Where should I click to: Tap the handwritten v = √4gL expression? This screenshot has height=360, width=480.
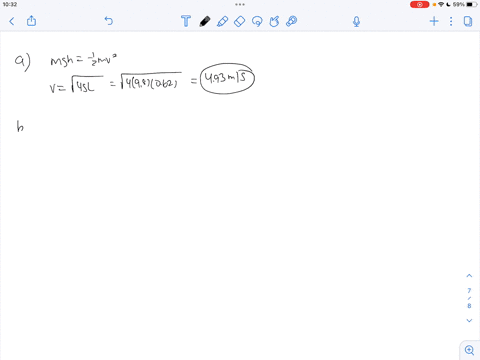coord(76,85)
